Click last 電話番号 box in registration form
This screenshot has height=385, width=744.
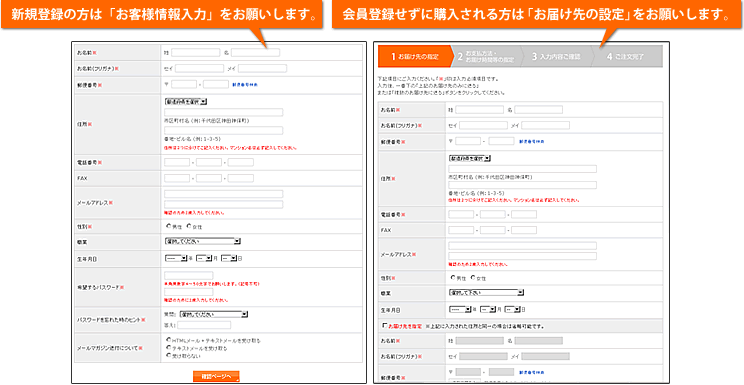(x=241, y=162)
